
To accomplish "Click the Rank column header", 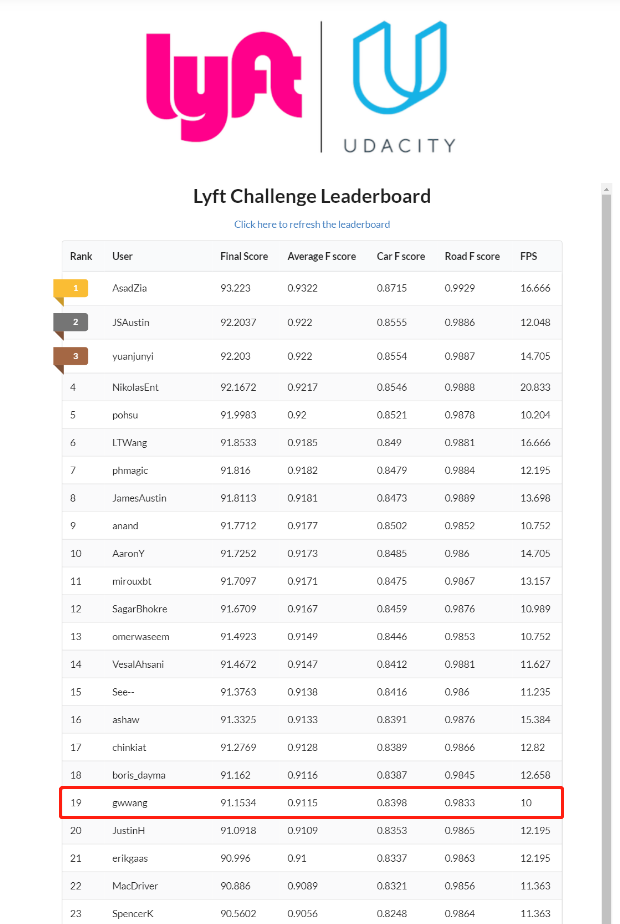I will coord(81,256).
